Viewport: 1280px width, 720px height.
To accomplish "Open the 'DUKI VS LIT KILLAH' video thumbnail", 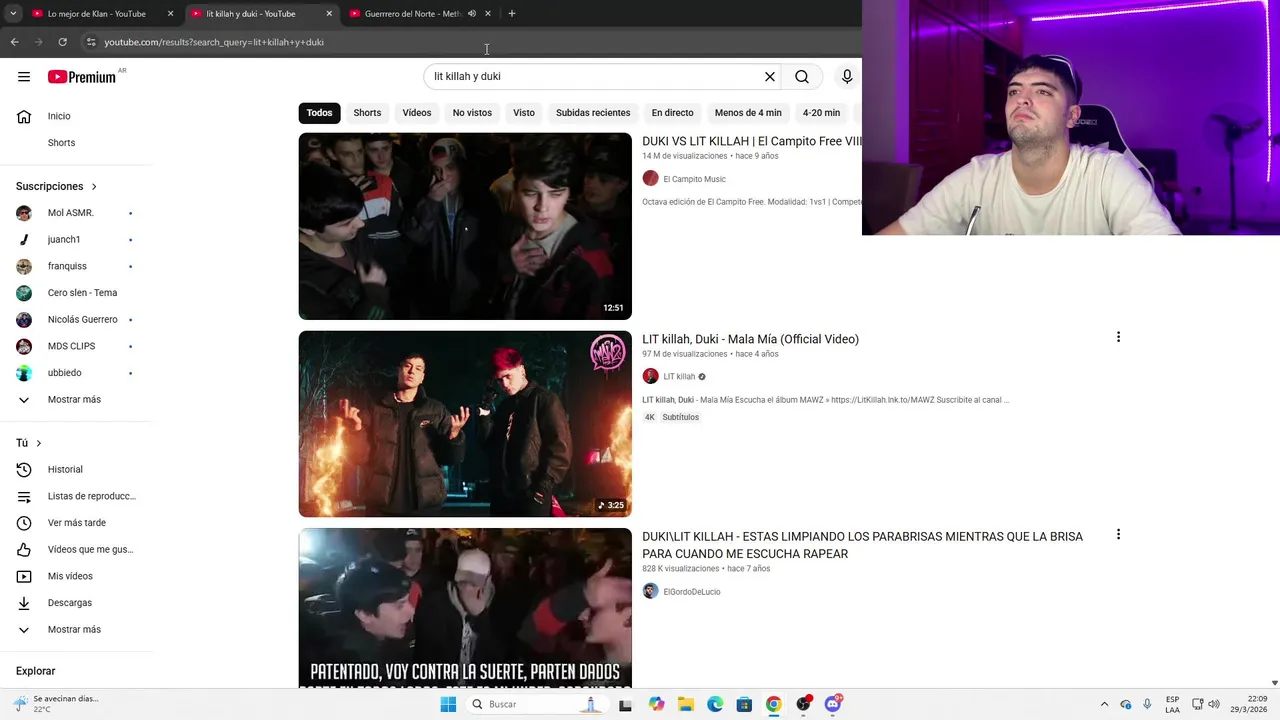I will 465,226.
